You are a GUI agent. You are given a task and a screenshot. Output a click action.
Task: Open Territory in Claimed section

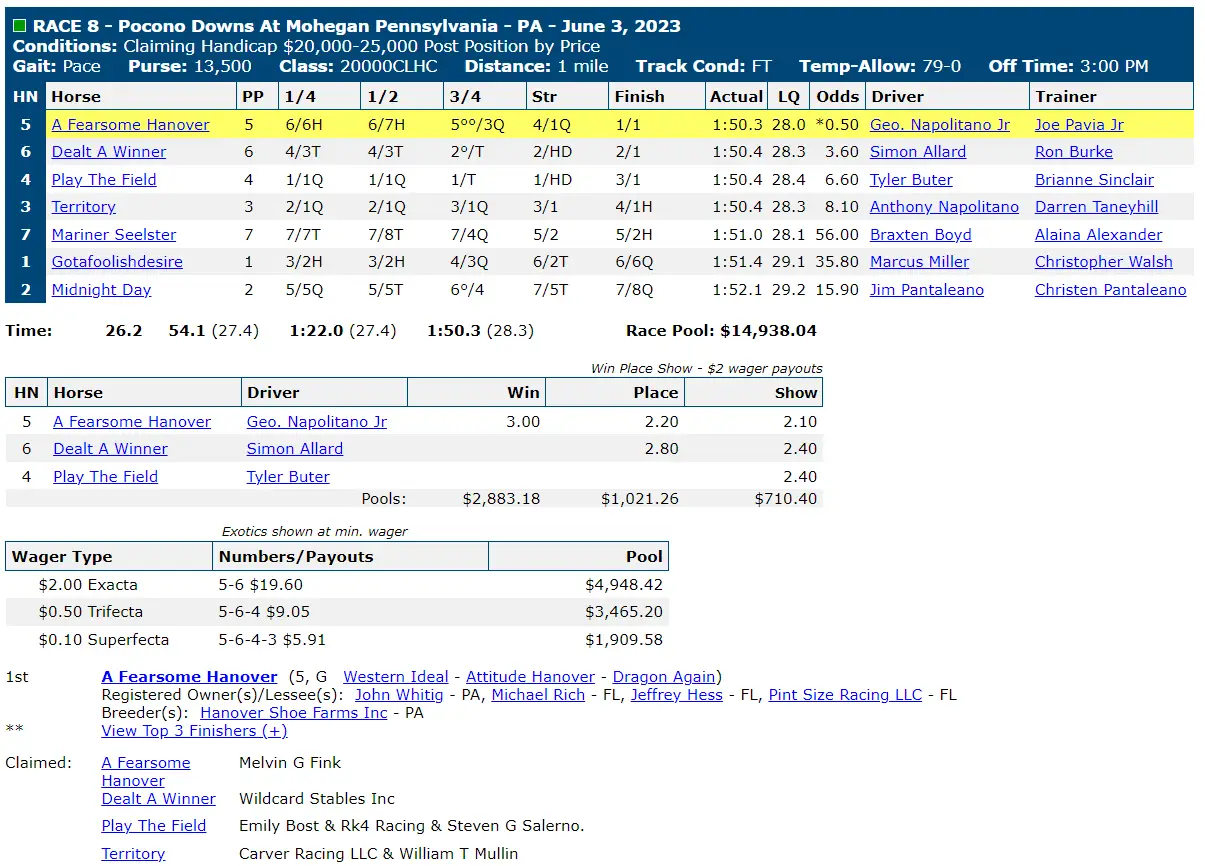[133, 854]
